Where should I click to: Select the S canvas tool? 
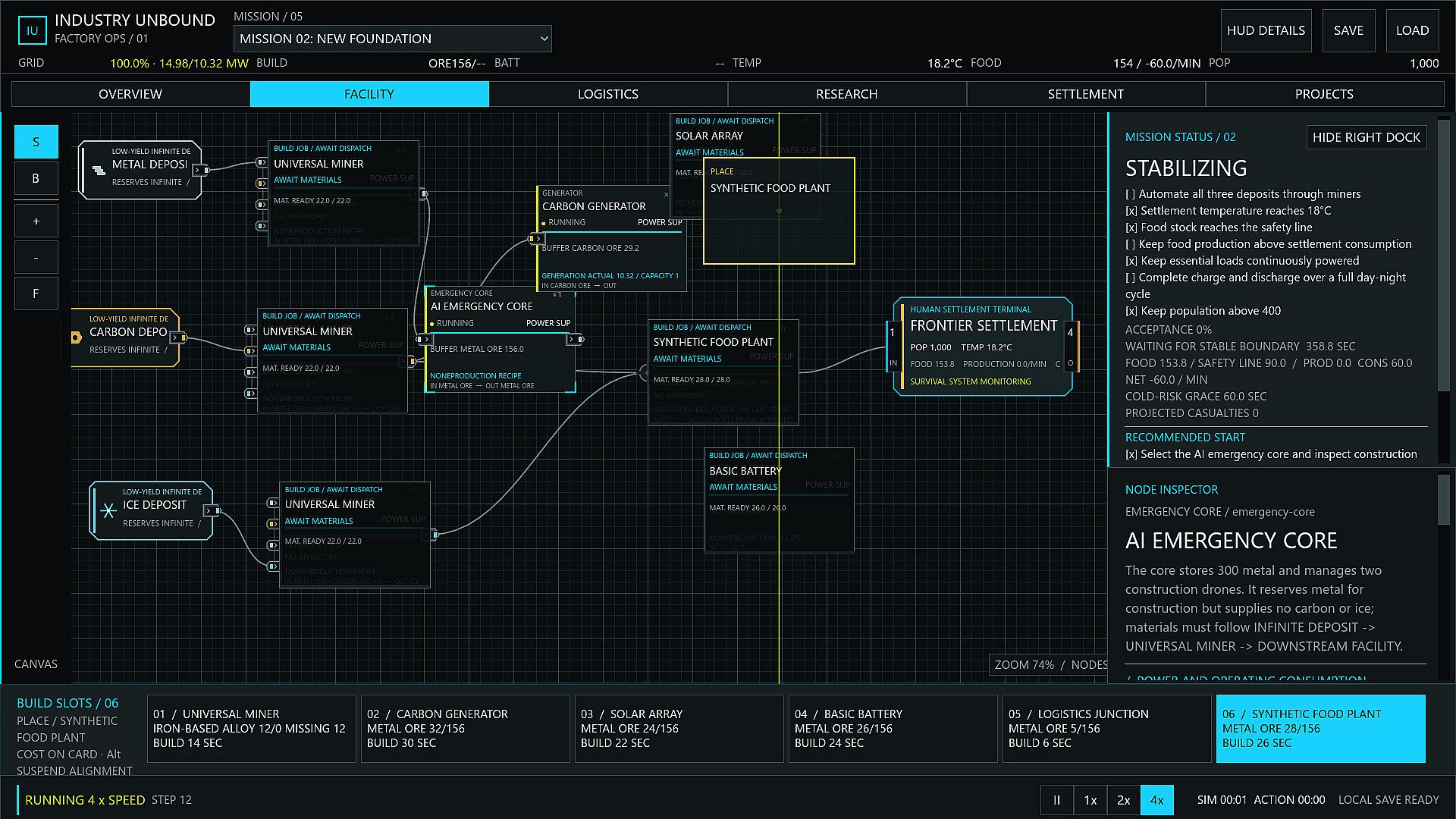(x=36, y=142)
